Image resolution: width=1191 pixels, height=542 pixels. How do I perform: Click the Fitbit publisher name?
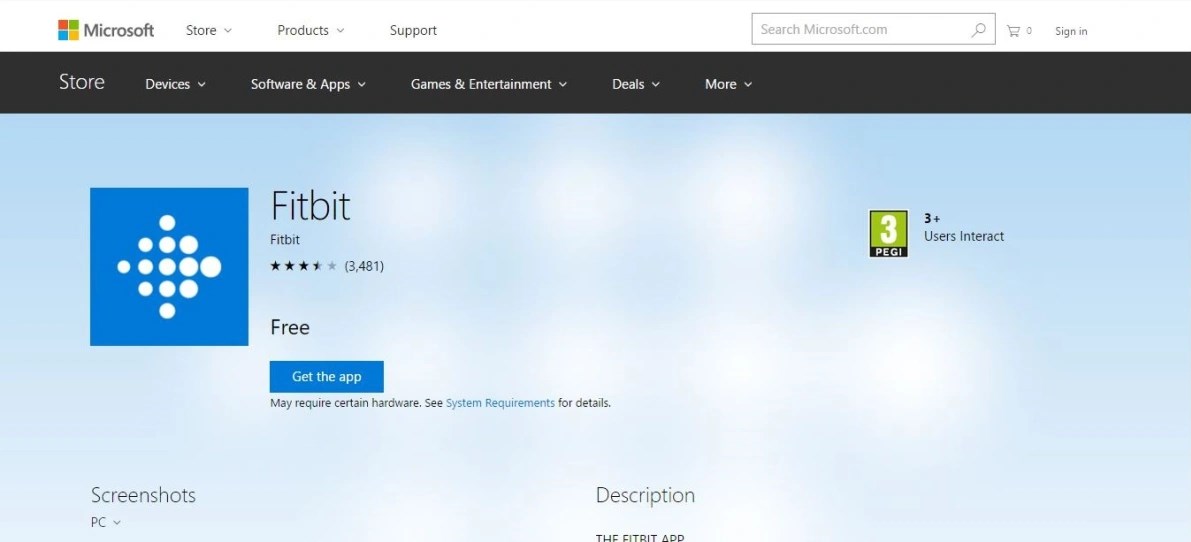tap(285, 240)
